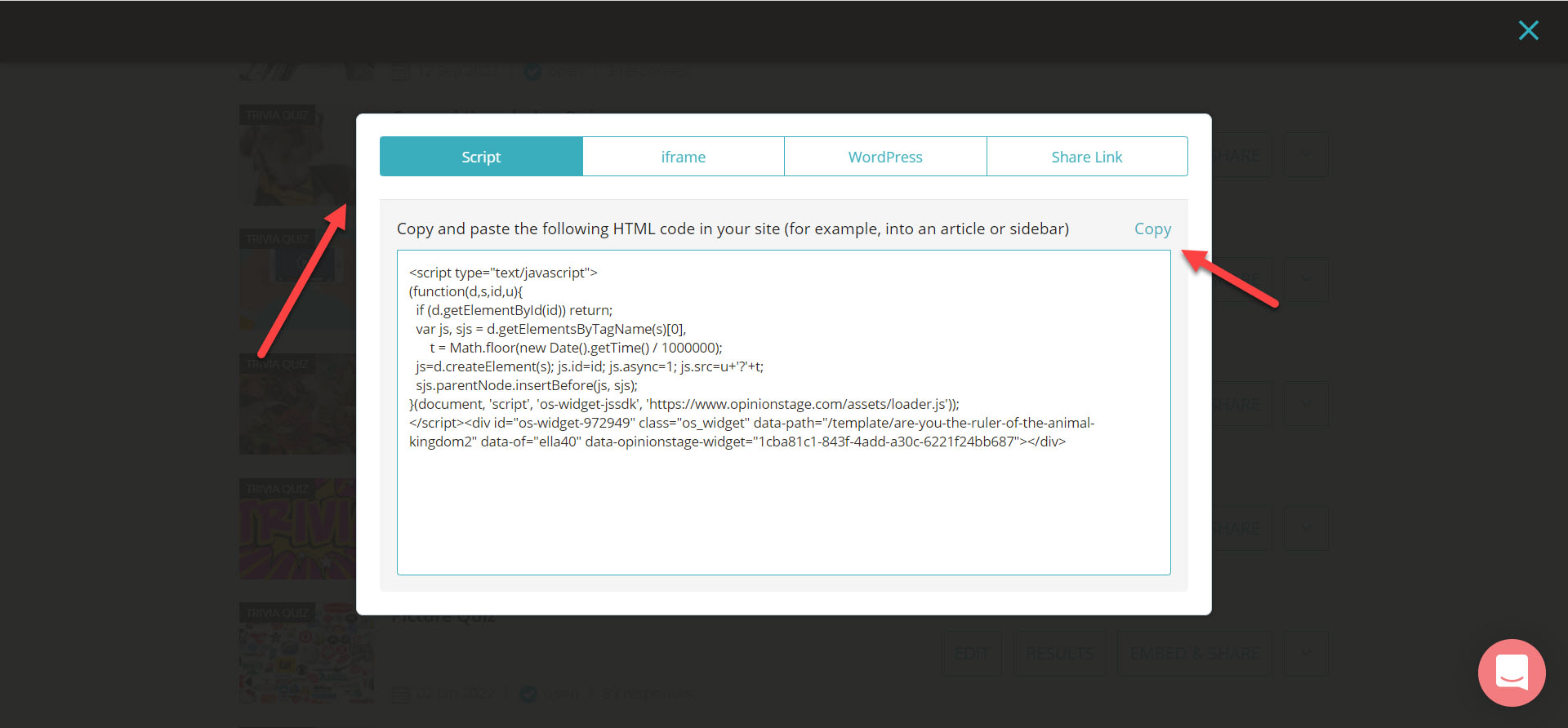
Task: Open the dropdown arrow right of the Share Link tab
Action: pyautogui.click(x=1306, y=155)
